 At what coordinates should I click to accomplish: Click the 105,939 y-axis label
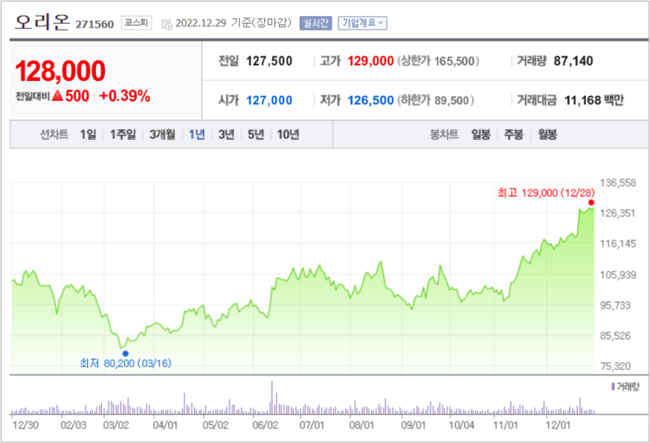(x=618, y=275)
